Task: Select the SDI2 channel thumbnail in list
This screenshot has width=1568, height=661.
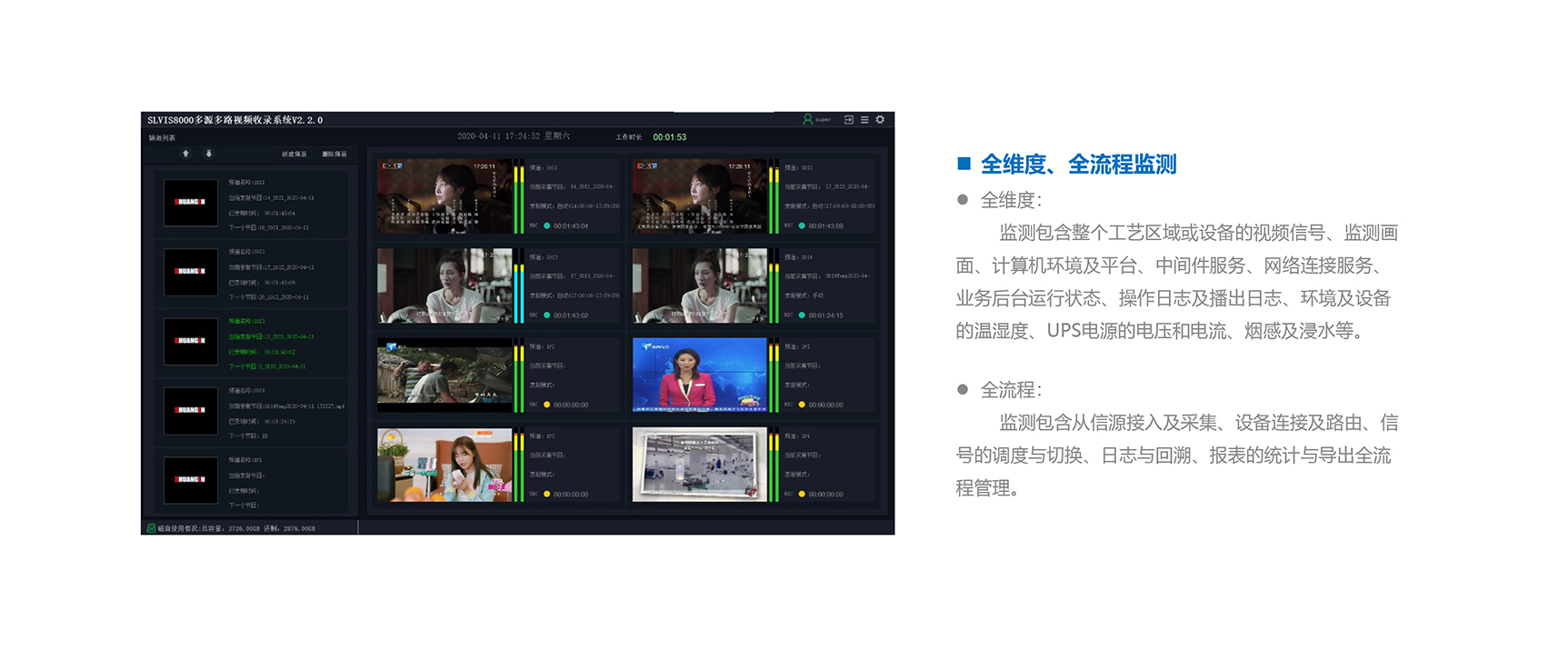Action: coord(191,271)
